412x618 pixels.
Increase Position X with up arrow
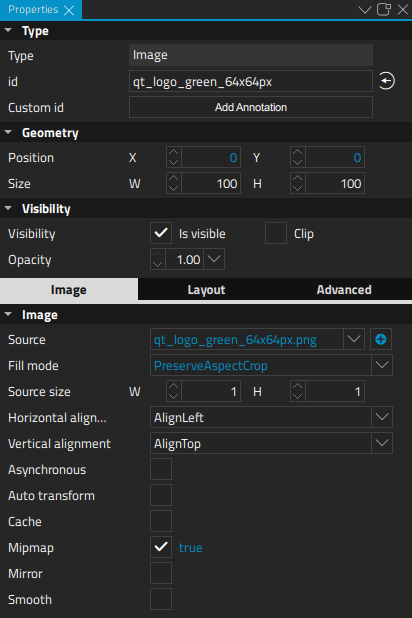(x=173, y=153)
